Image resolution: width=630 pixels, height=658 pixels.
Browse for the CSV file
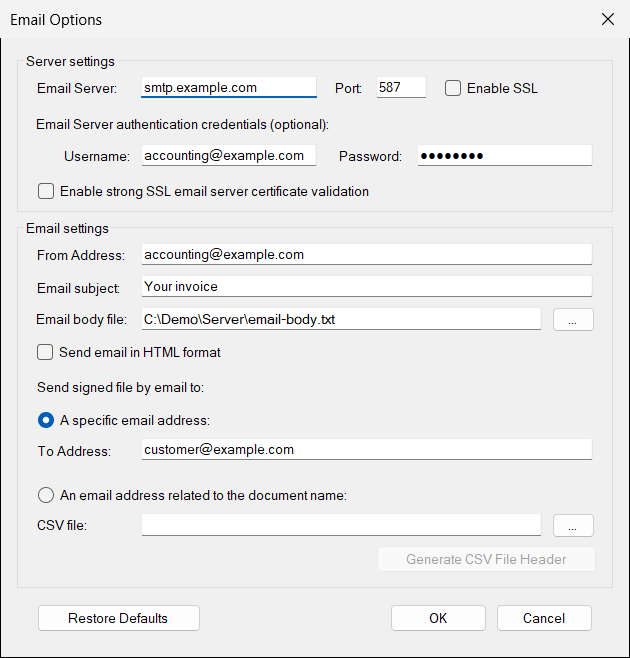573,525
